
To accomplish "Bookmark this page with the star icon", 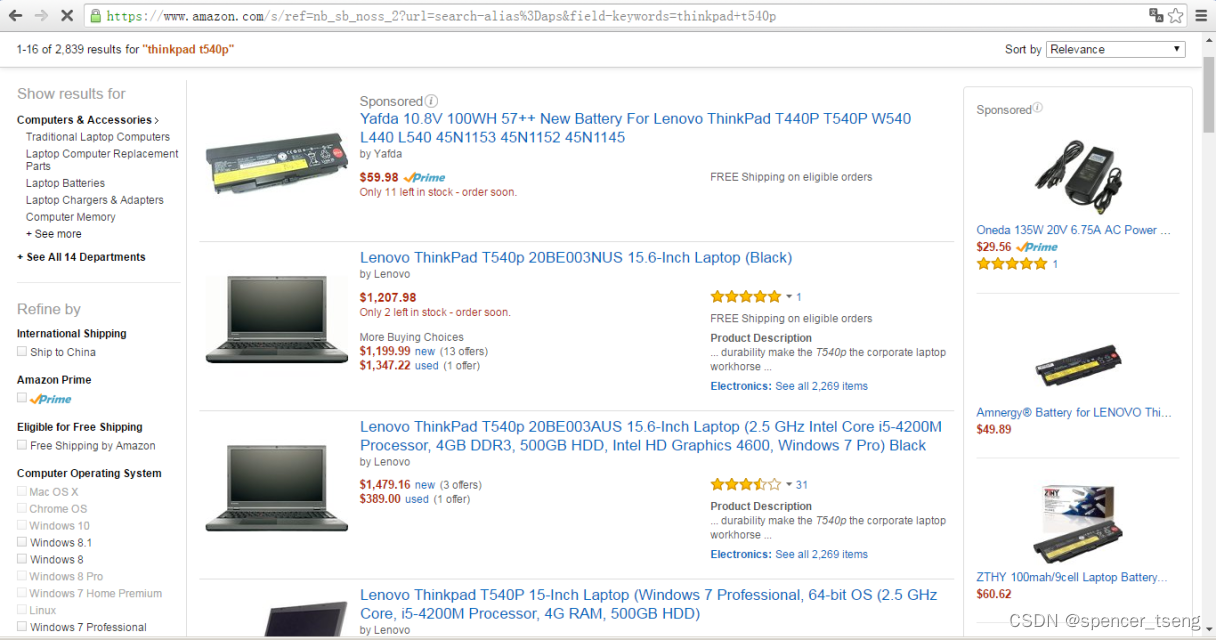I will [x=1175, y=16].
